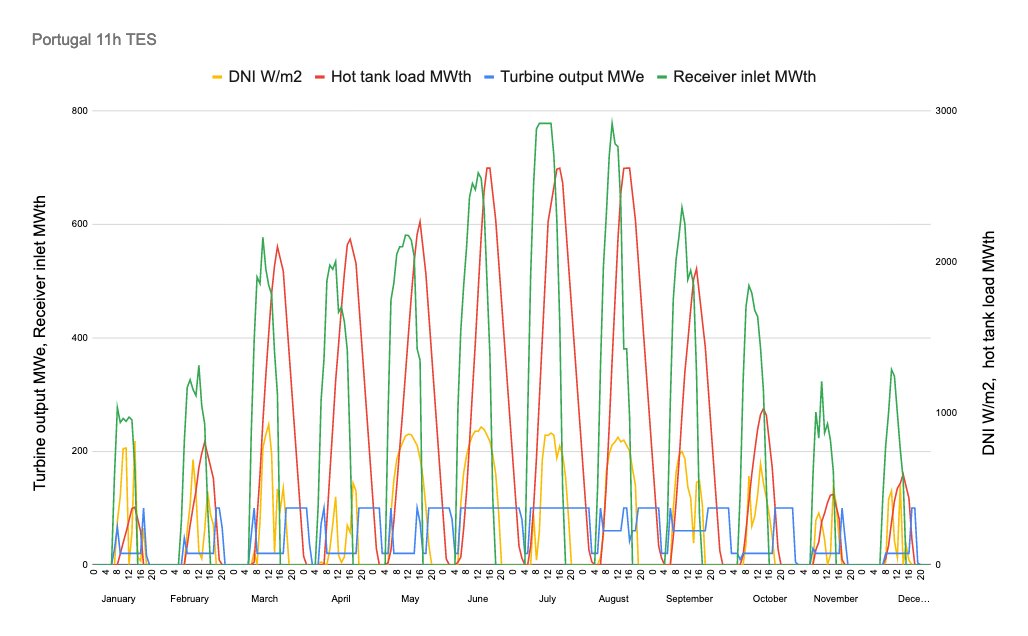The image size is (1028, 636).
Task: Select the 'Receiver inlet MWth' legend label
Action: pyautogui.click(x=744, y=77)
